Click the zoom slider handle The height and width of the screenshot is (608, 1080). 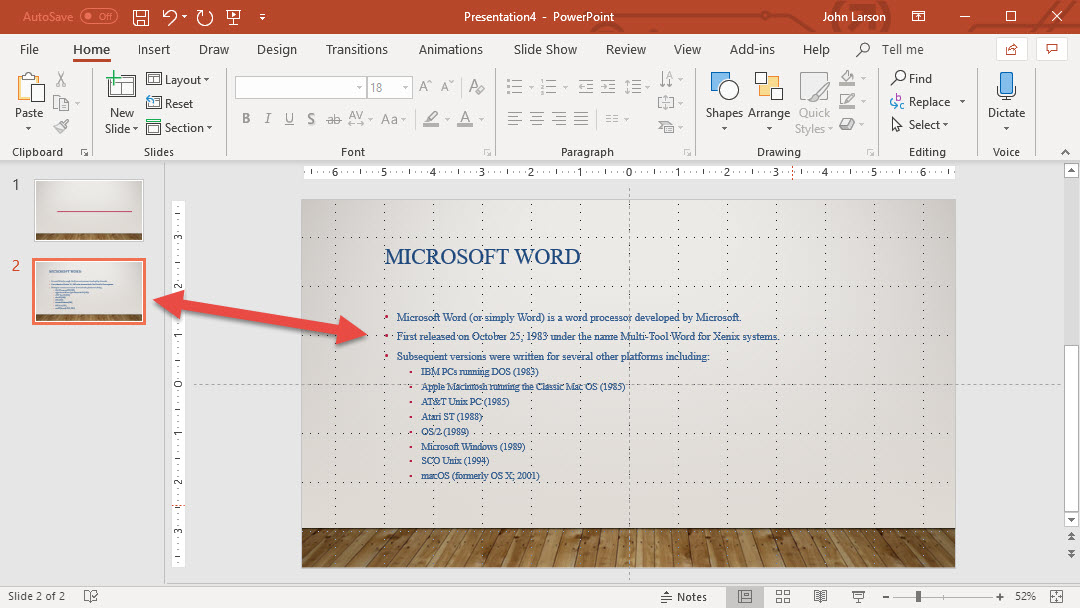pos(918,597)
